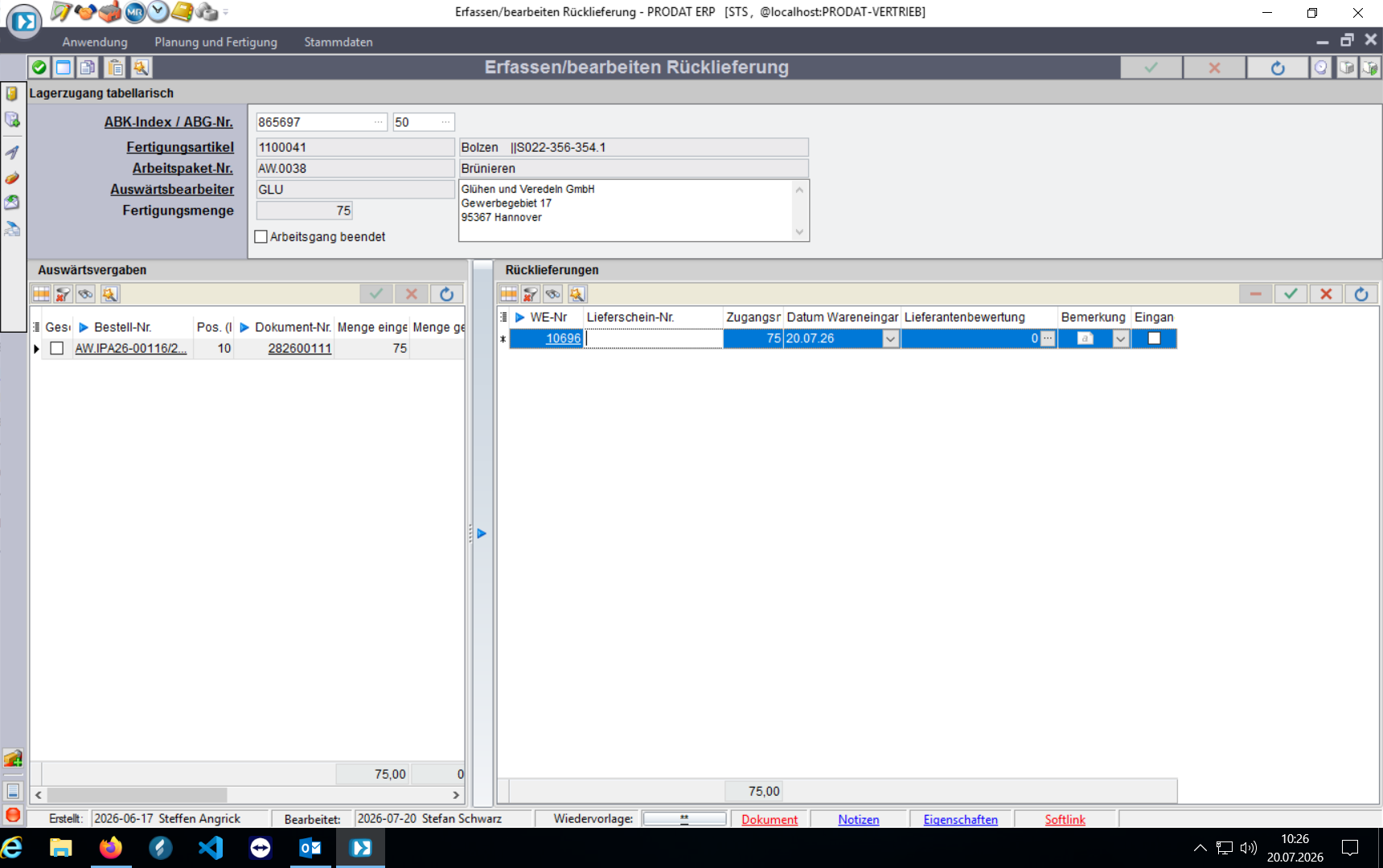Click the MR badge quick access icon
1383x868 pixels.
(134, 11)
